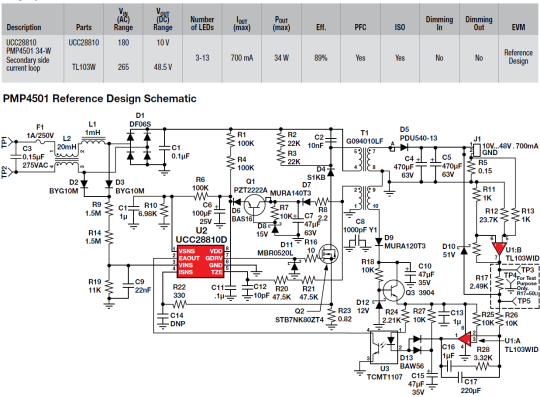The width and height of the screenshot is (540, 397).
Task: Click the 'C17 220µF' capacitor label
Action: click(471, 386)
